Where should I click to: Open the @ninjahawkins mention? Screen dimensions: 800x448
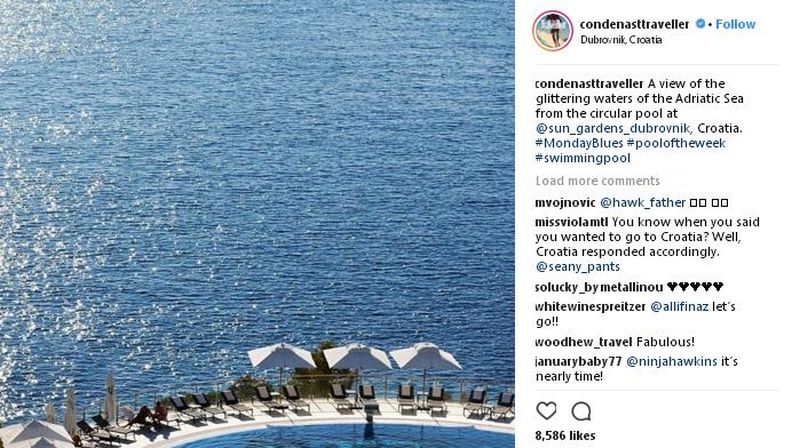671,361
